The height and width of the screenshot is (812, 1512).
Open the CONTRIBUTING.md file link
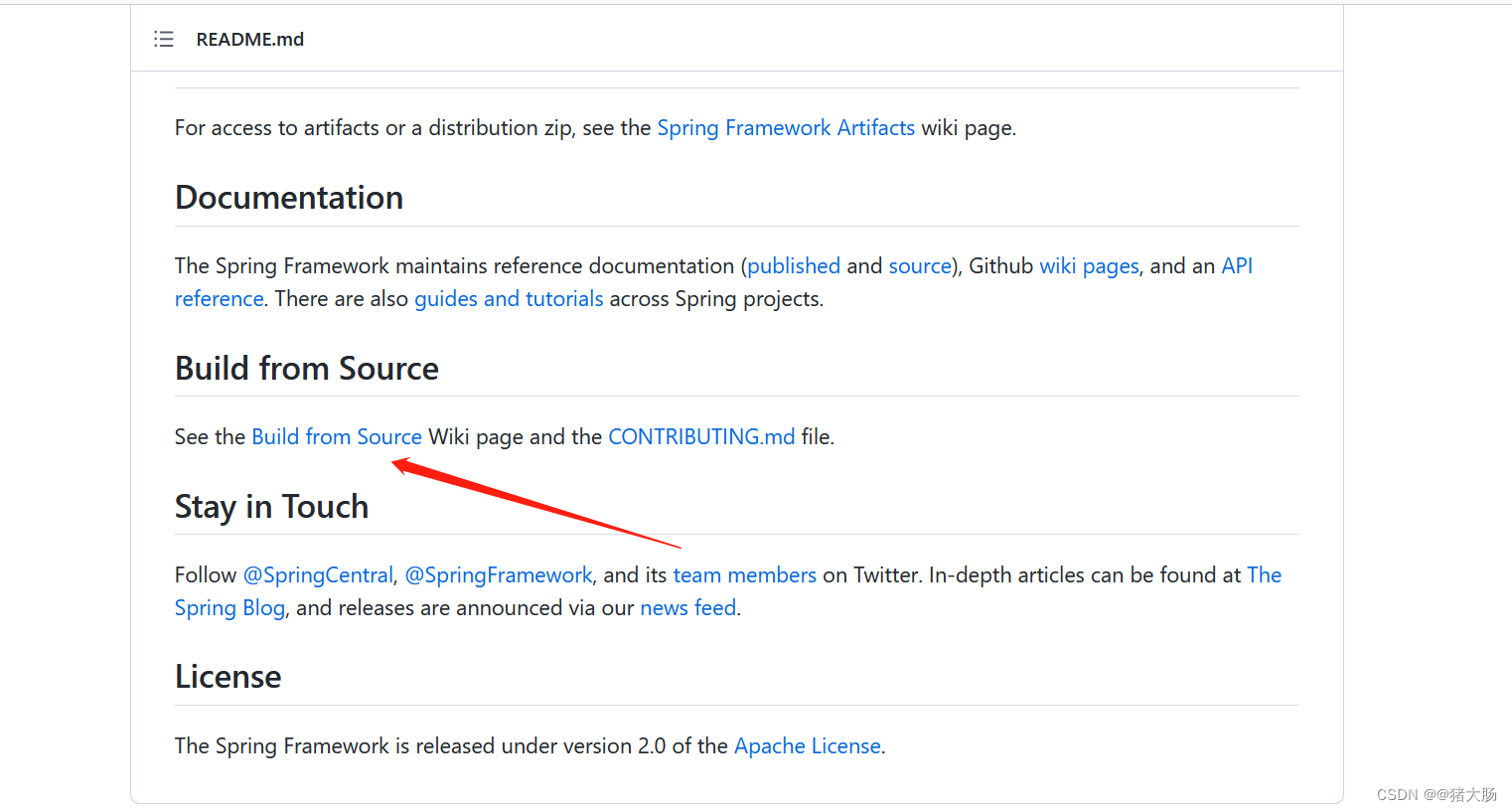701,437
